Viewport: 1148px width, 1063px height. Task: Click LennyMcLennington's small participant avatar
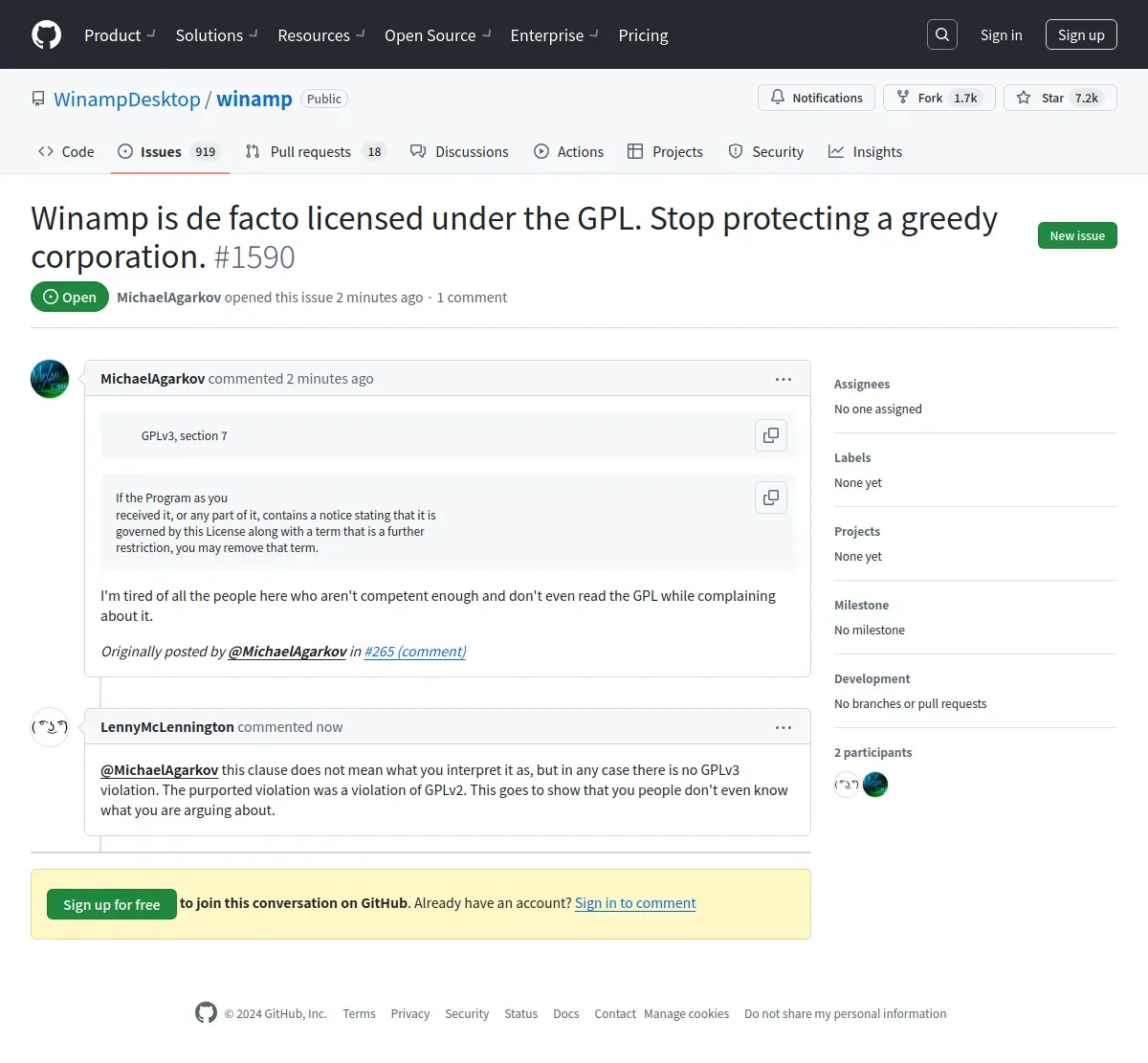[847, 785]
